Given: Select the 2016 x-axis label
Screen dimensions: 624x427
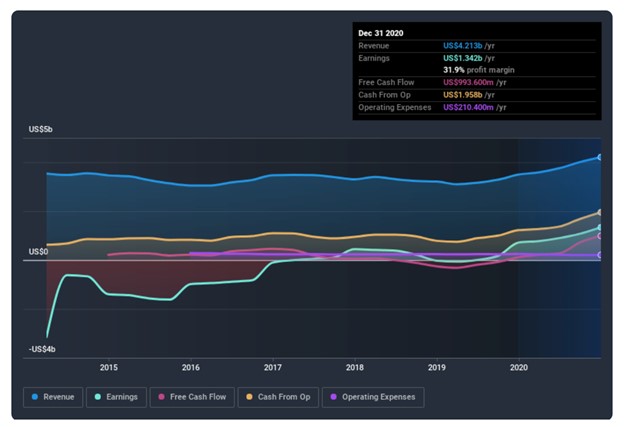Looking at the screenshot, I should tap(190, 368).
